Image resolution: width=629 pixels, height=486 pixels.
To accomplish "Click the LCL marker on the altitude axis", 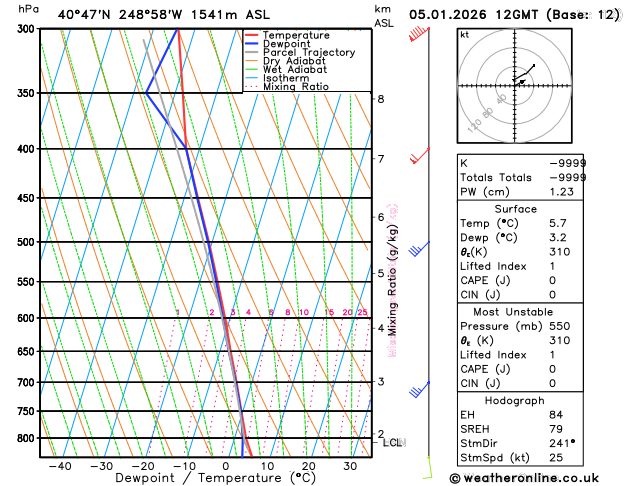I will [x=391, y=442].
